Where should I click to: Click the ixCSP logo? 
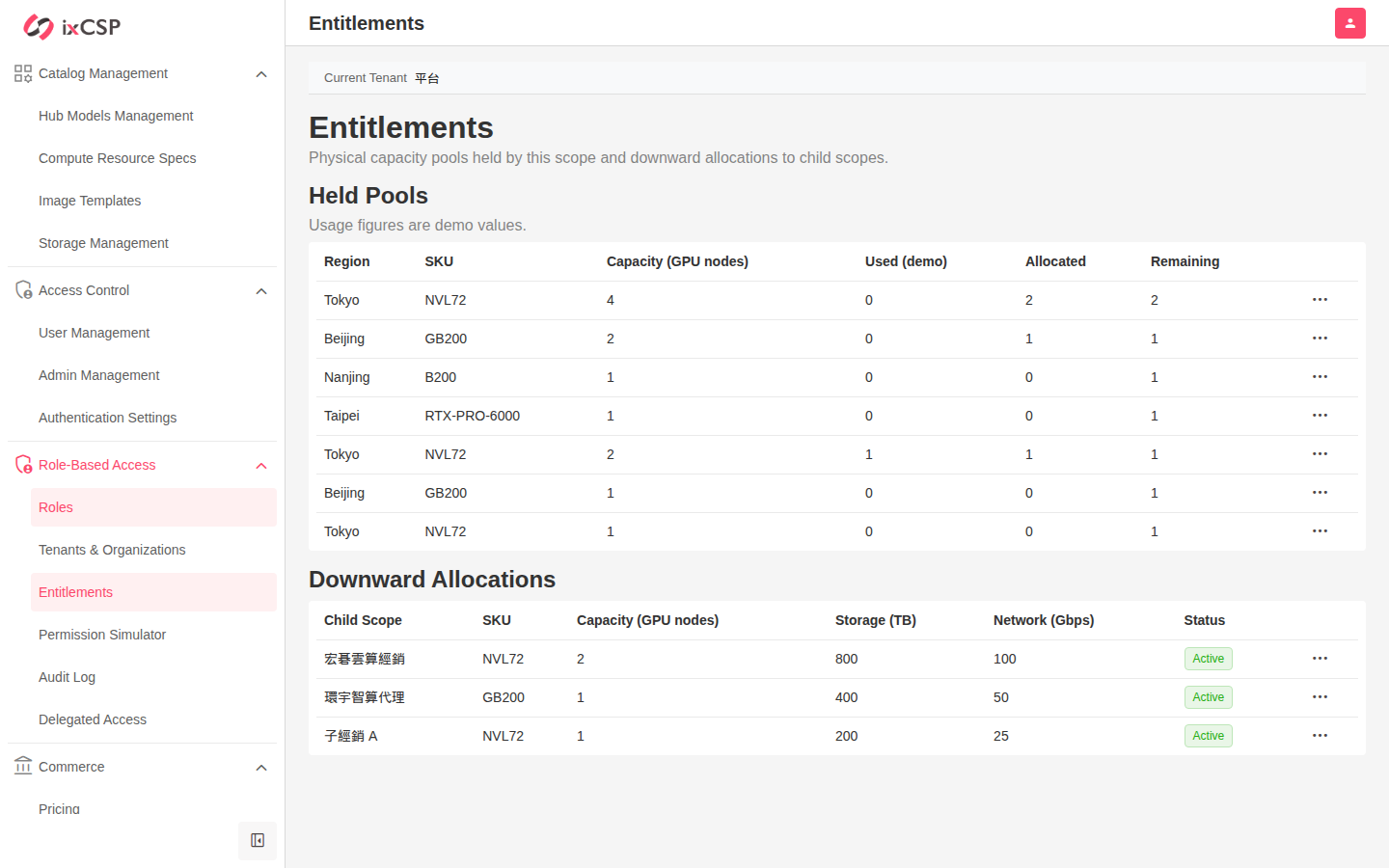coord(72,27)
